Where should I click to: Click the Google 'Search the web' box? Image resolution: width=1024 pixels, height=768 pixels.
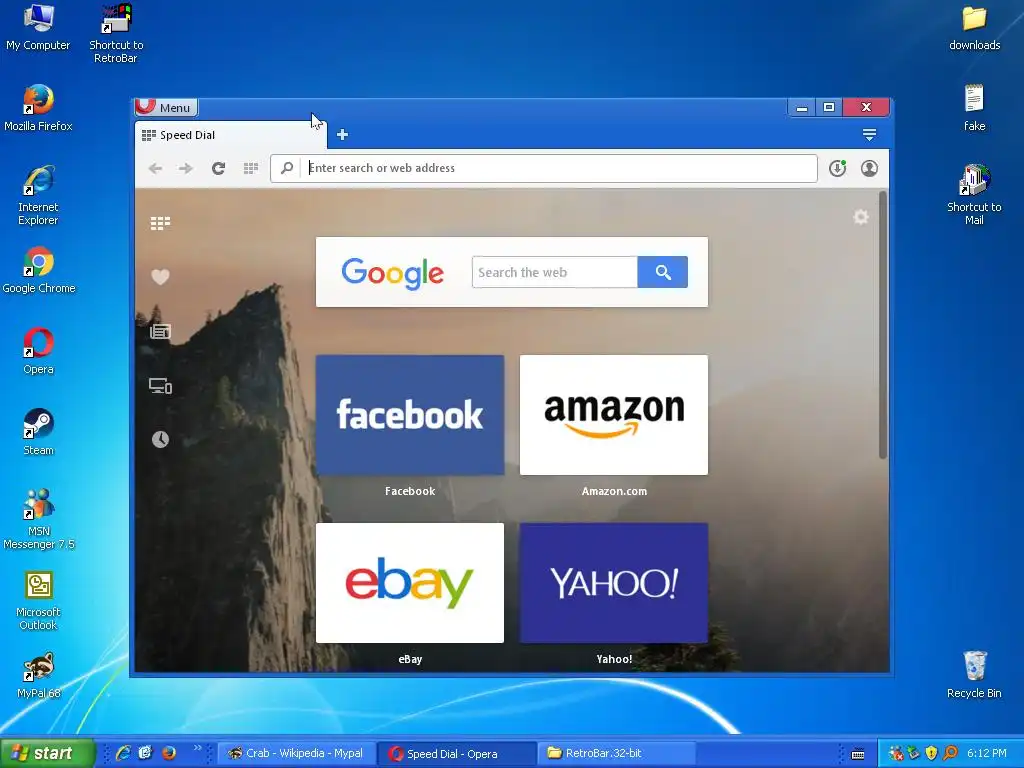(554, 272)
